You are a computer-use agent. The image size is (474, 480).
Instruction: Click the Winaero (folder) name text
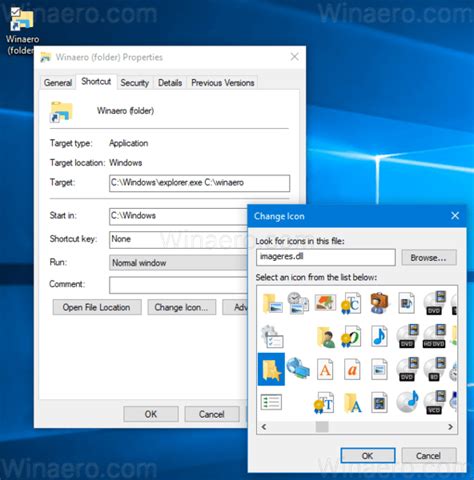pos(125,111)
